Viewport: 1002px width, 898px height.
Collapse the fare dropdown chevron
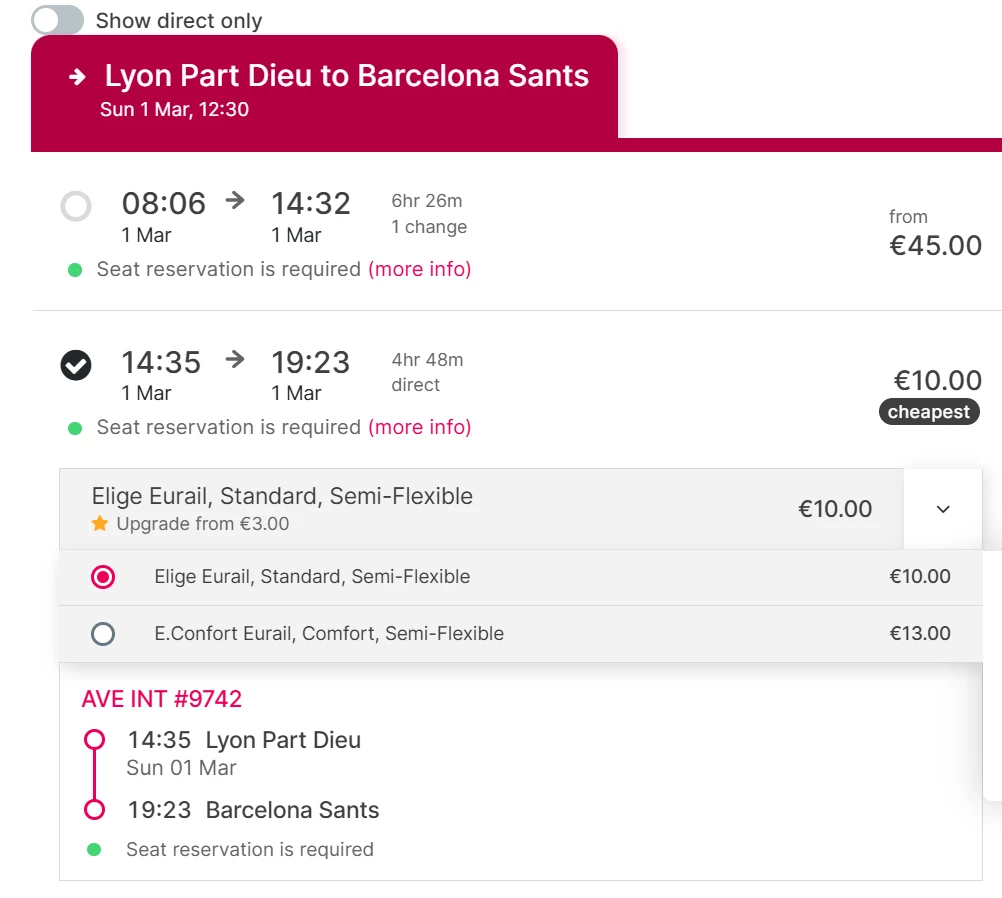[942, 509]
